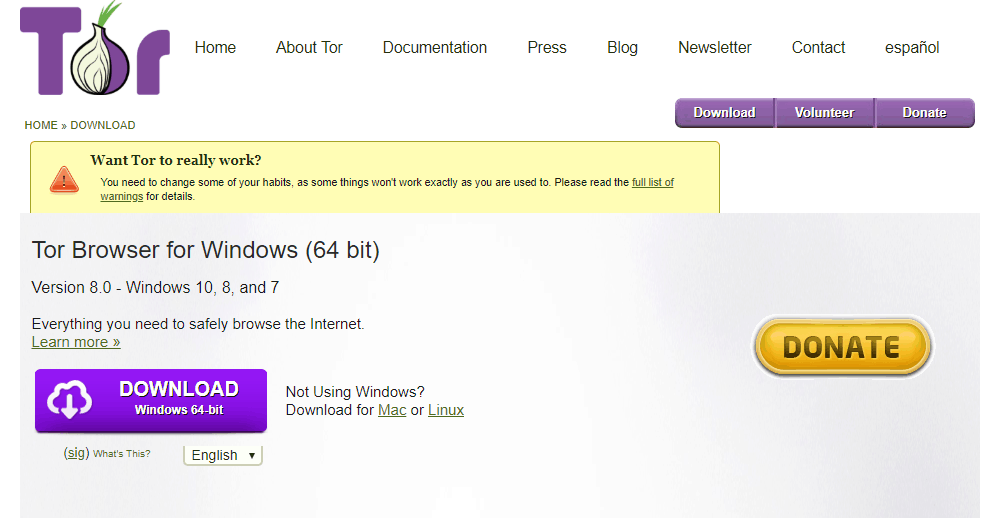Open the Press page

(x=547, y=48)
